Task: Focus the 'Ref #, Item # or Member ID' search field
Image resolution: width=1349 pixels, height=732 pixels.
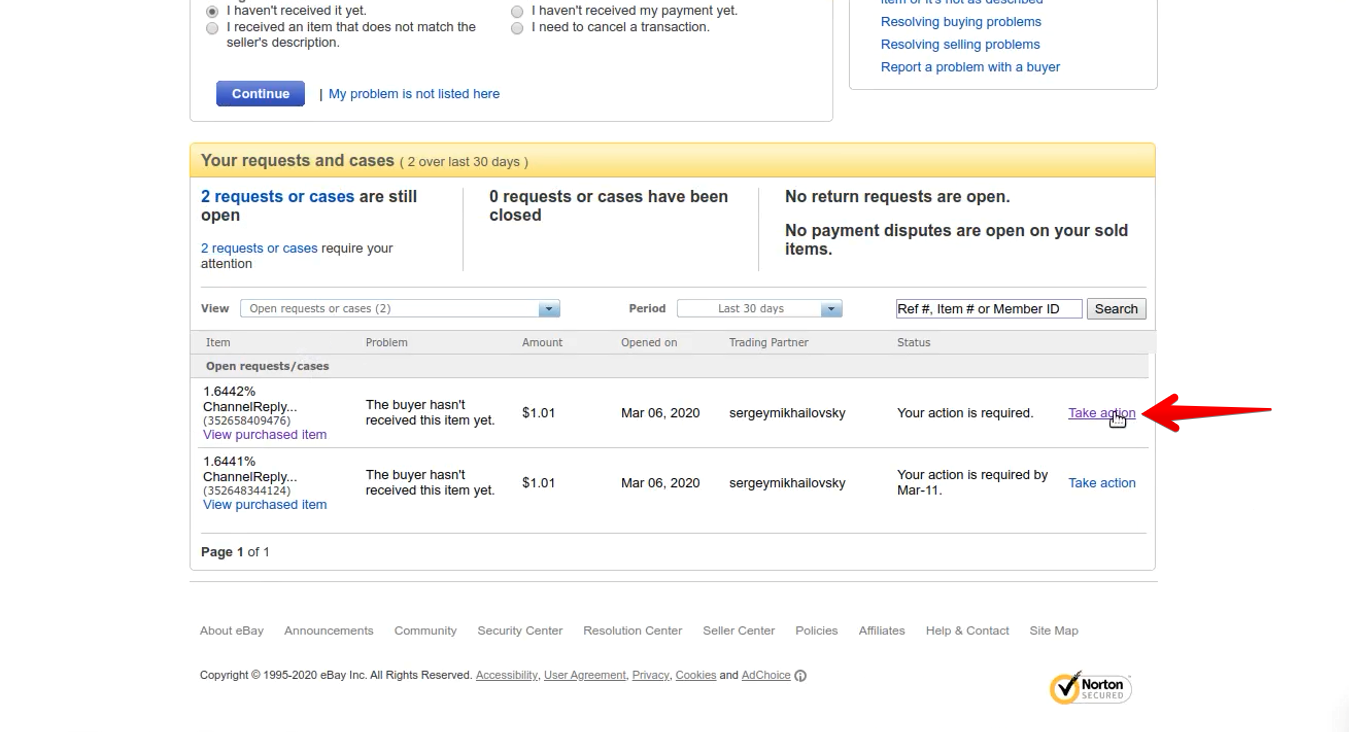Action: click(x=989, y=309)
